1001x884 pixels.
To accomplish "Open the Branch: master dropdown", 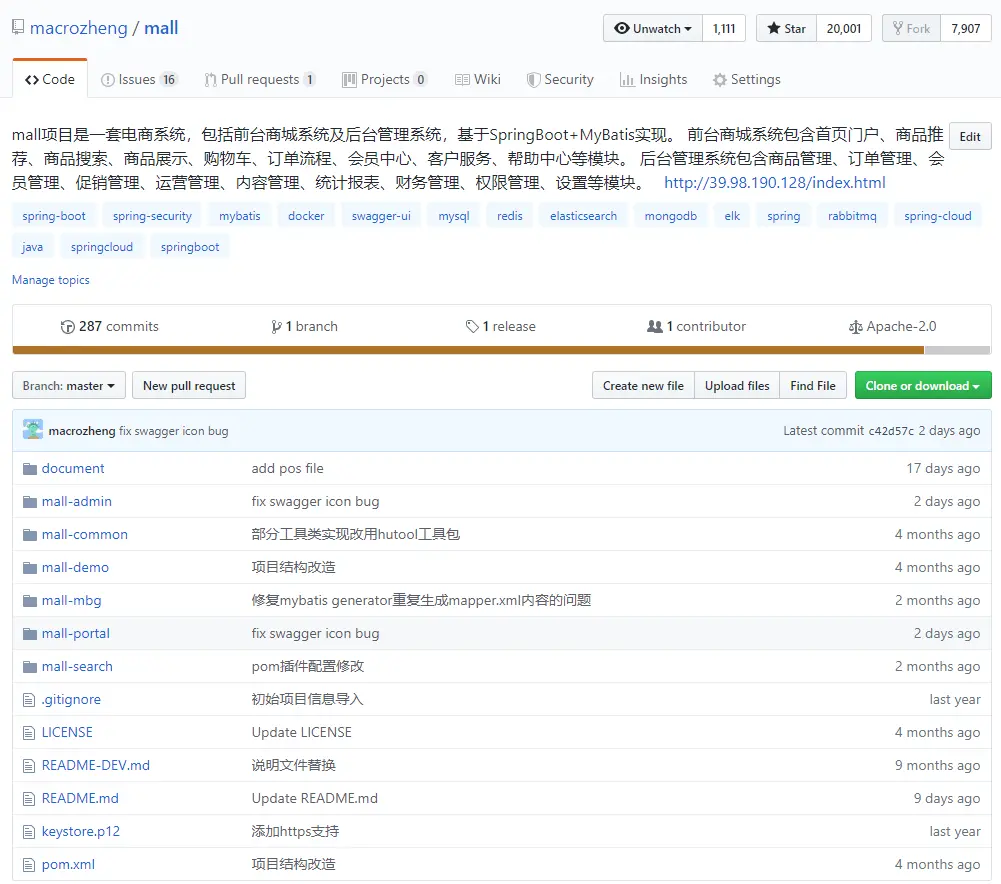I will pos(69,386).
